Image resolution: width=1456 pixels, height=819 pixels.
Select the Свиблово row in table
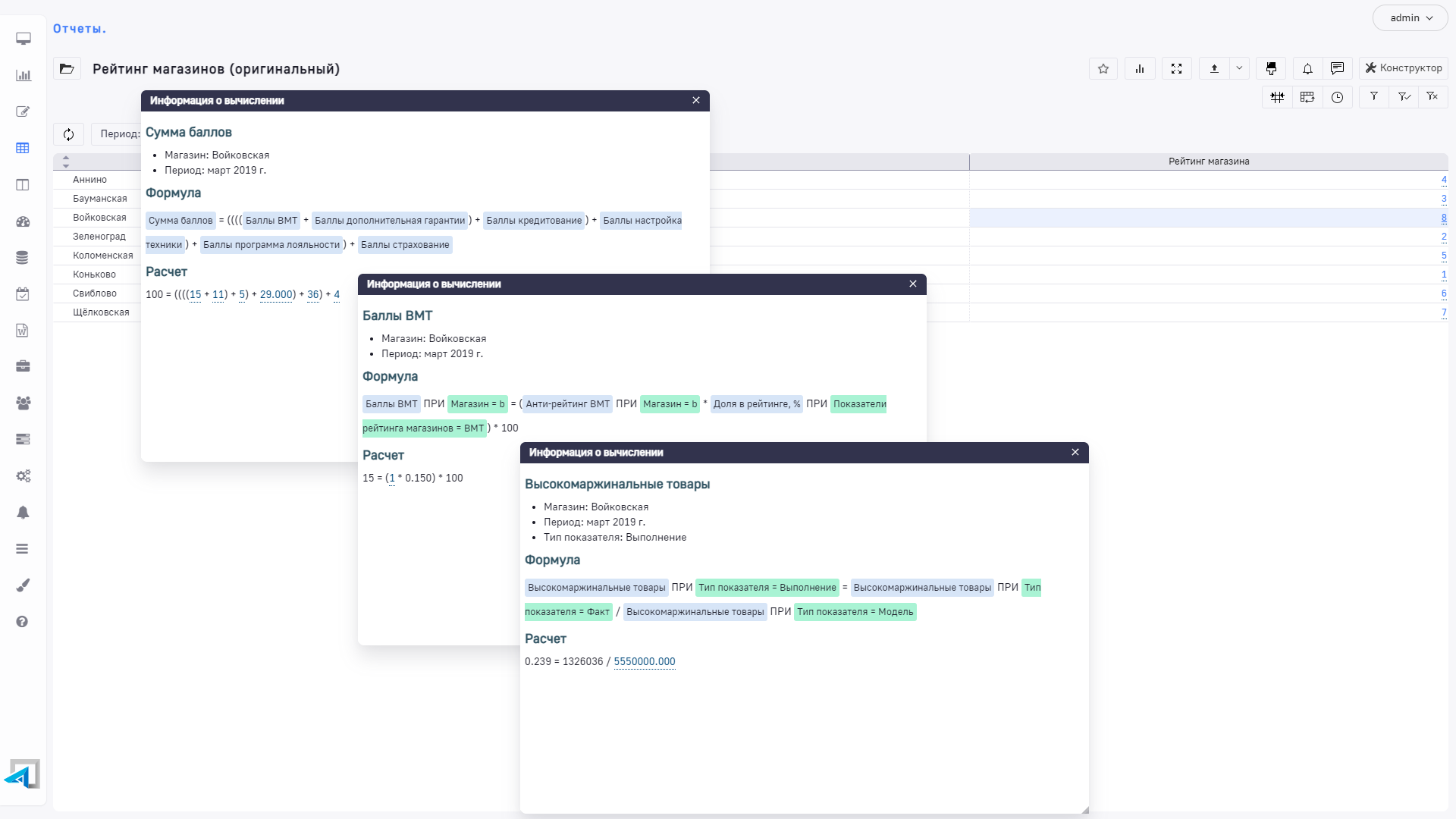pyautogui.click(x=95, y=293)
